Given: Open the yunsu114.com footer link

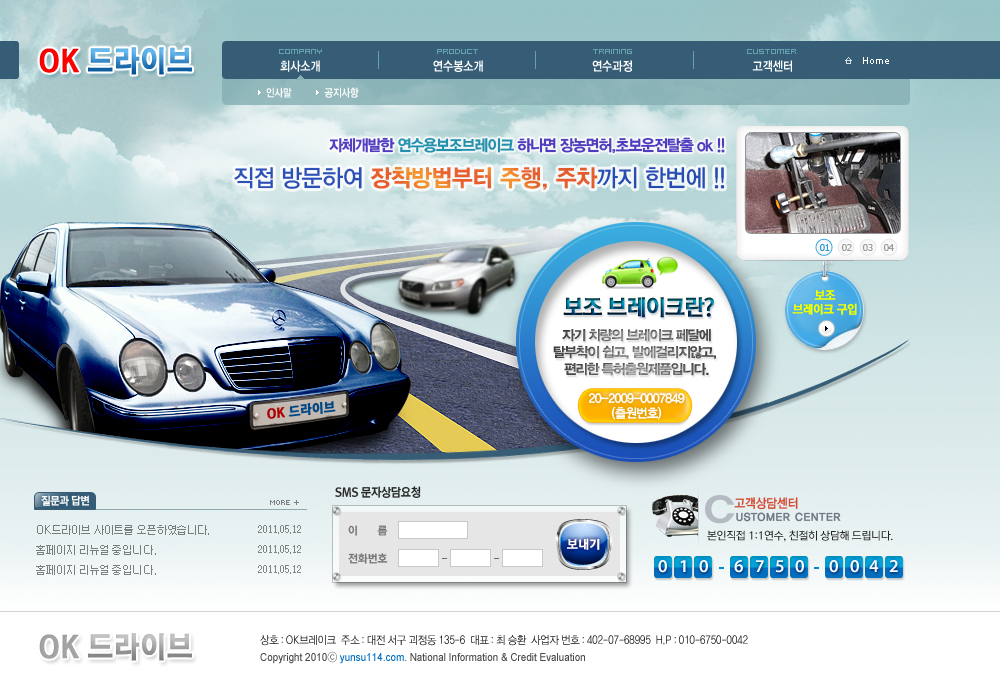Looking at the screenshot, I should [372, 657].
